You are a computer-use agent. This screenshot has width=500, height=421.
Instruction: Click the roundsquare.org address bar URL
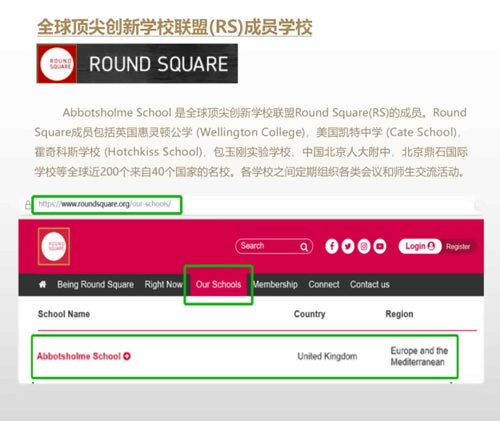105,204
